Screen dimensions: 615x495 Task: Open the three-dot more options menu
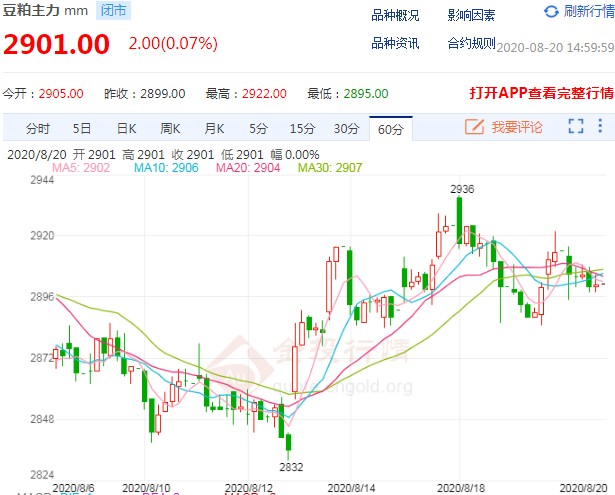[600, 126]
